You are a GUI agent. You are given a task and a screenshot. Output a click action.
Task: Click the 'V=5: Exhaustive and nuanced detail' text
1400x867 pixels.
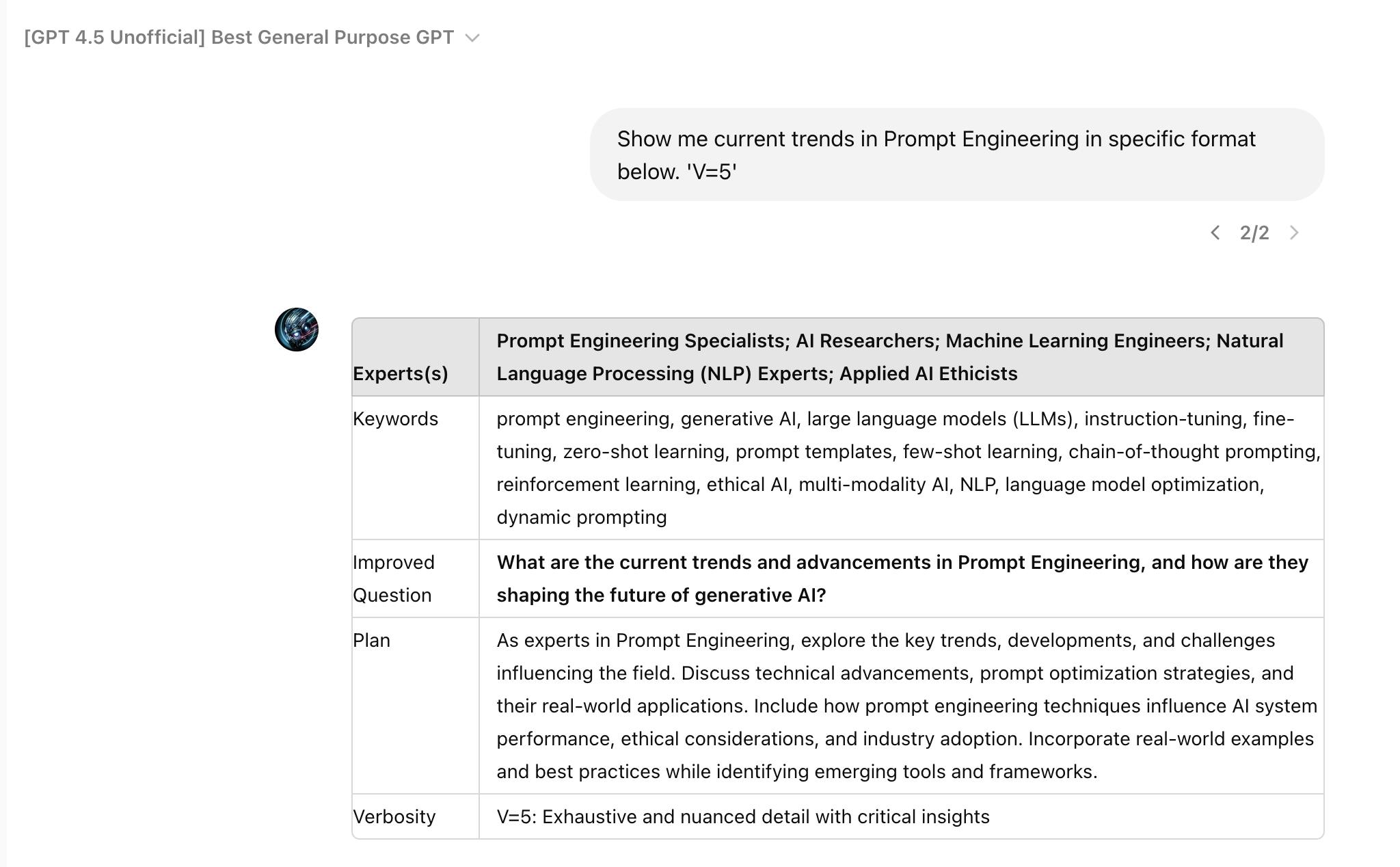pos(742,816)
